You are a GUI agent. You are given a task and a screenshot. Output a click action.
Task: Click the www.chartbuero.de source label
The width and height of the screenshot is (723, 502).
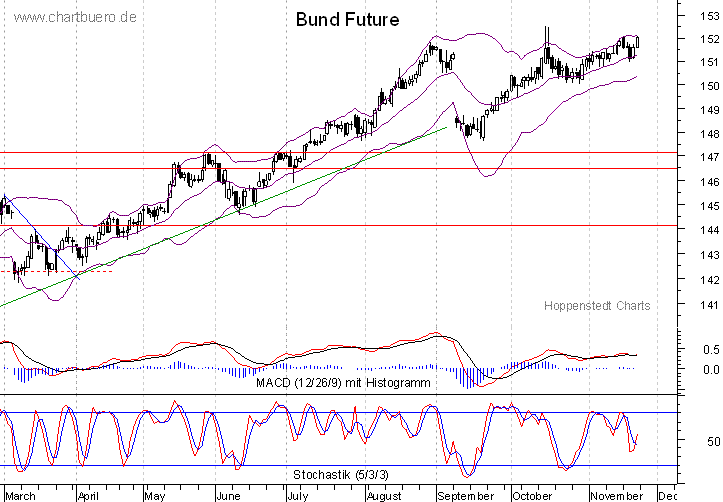pyautogui.click(x=75, y=18)
